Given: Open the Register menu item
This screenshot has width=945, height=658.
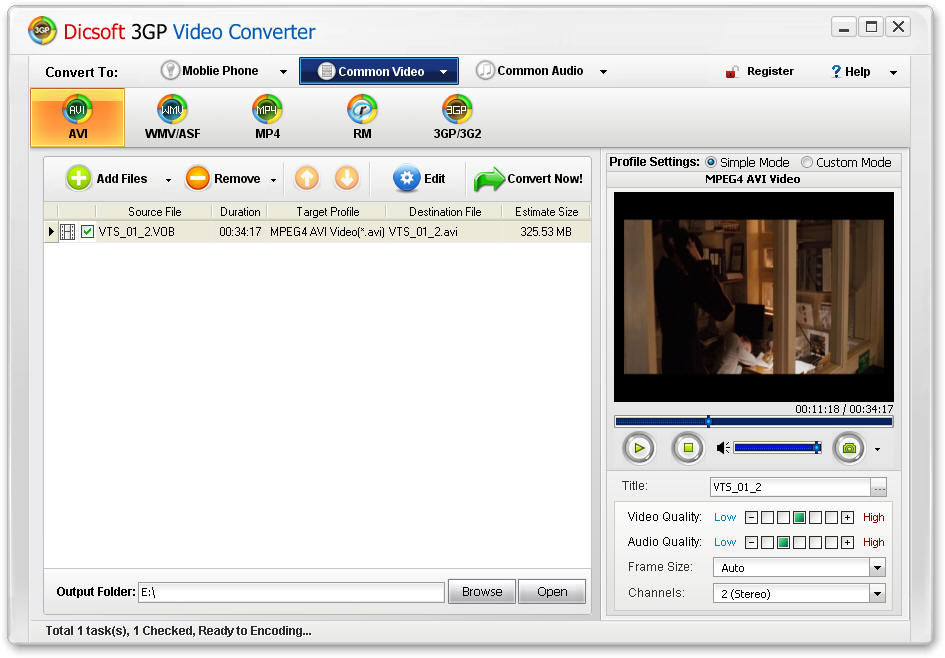Looking at the screenshot, I should 759,72.
